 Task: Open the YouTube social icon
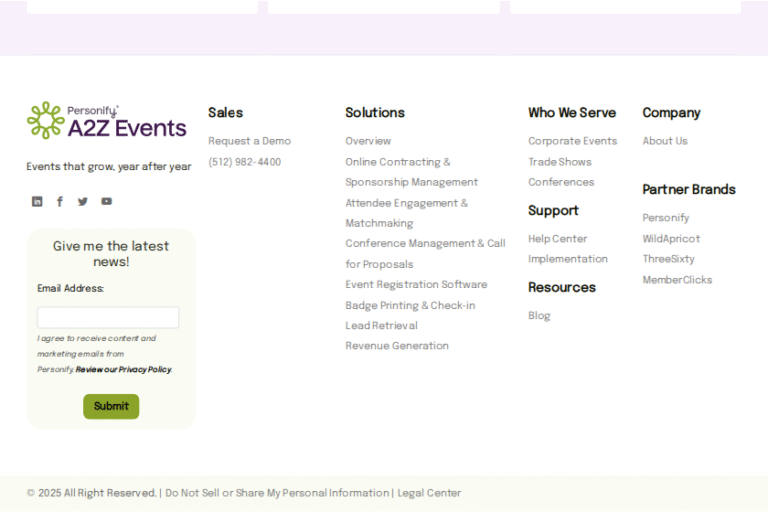[106, 201]
